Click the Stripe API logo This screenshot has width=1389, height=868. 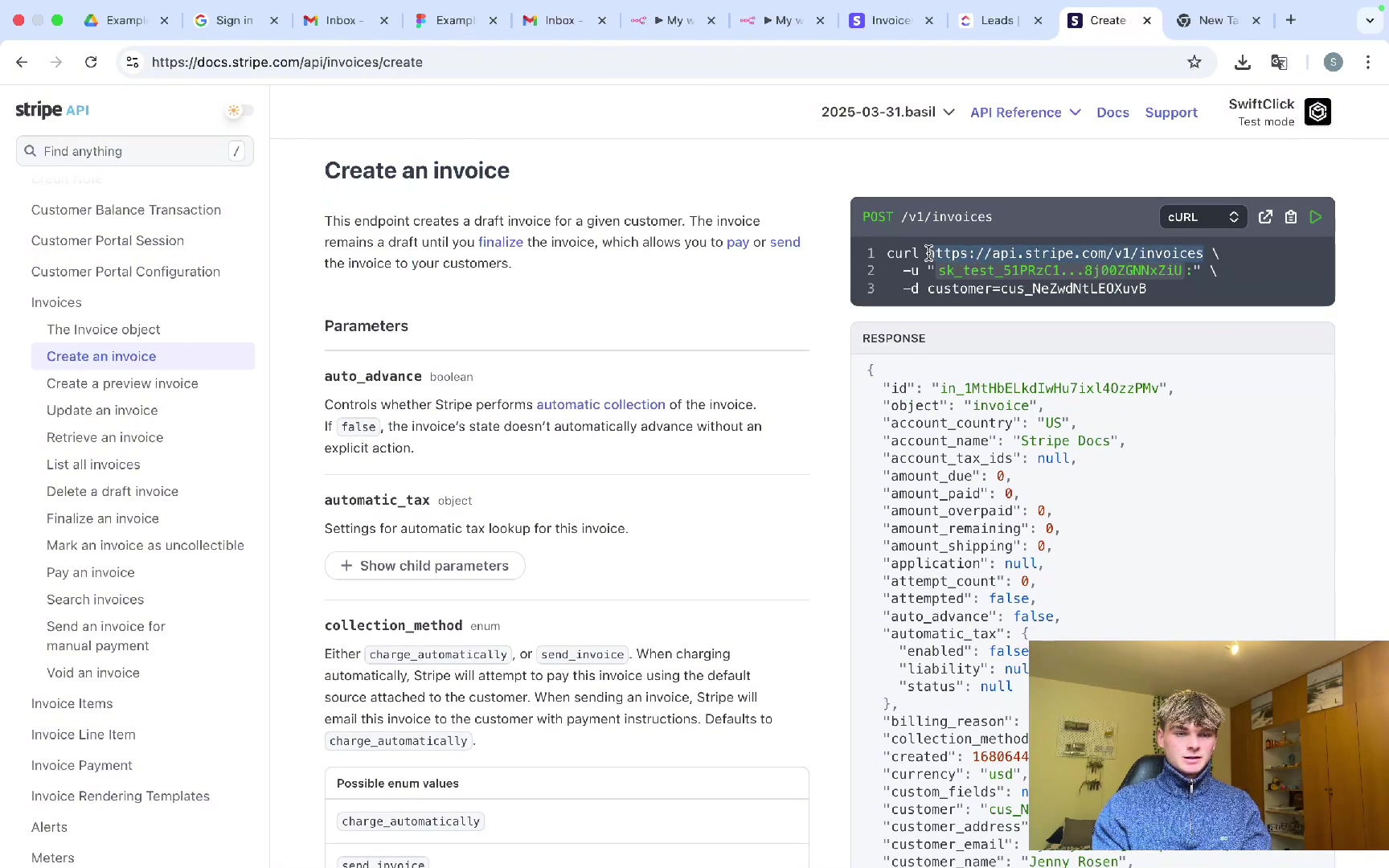[52, 110]
